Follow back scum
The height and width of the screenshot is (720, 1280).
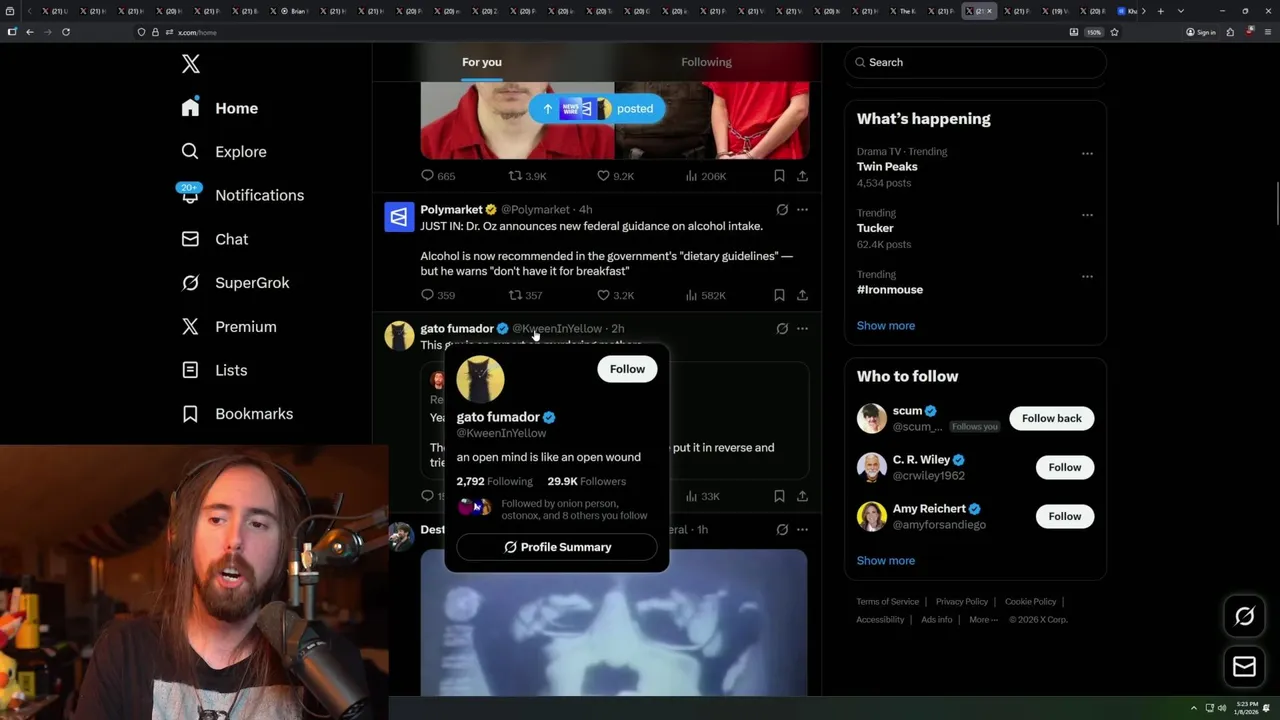pyautogui.click(x=1051, y=418)
